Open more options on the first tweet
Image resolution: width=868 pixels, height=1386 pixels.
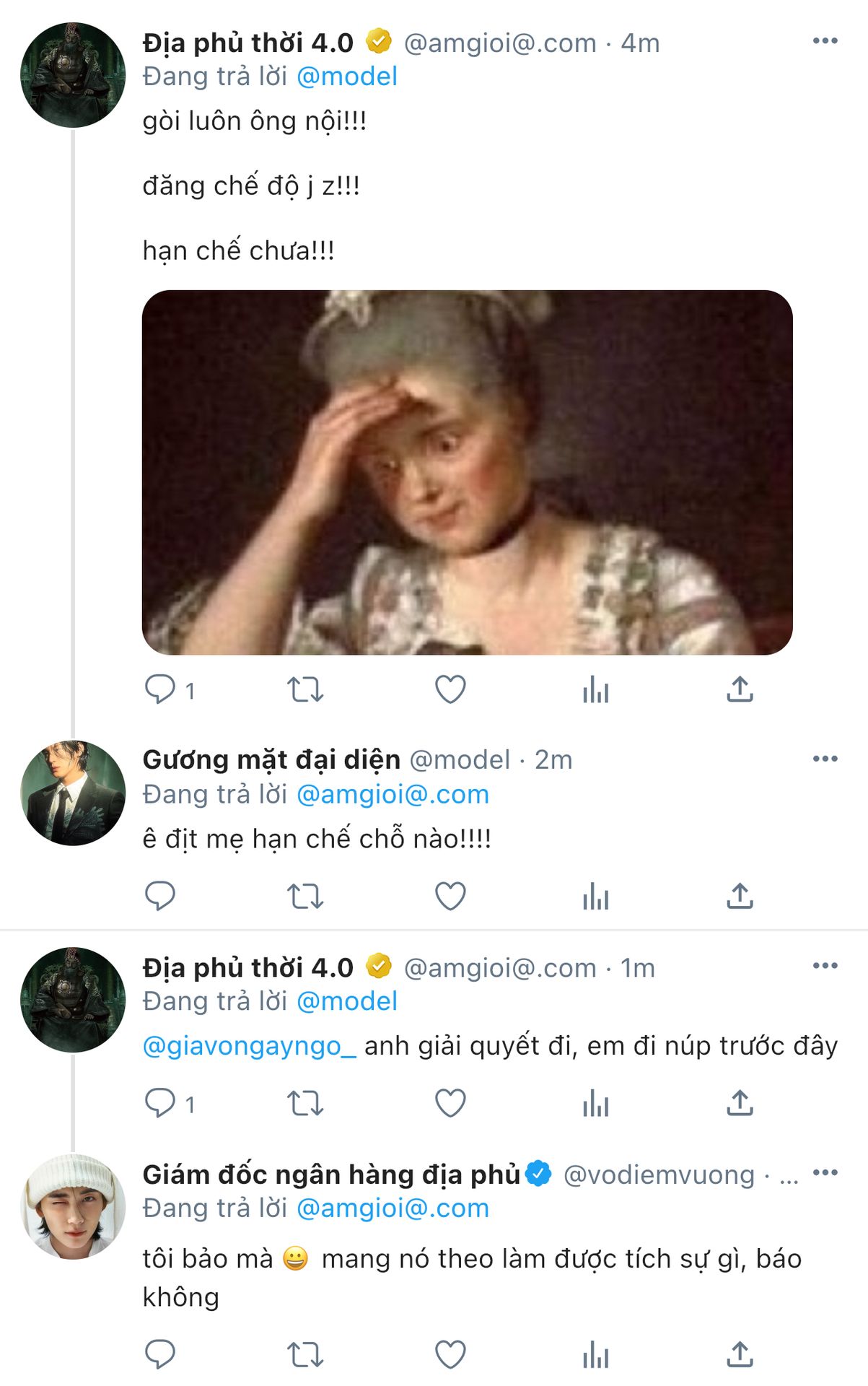point(825,41)
